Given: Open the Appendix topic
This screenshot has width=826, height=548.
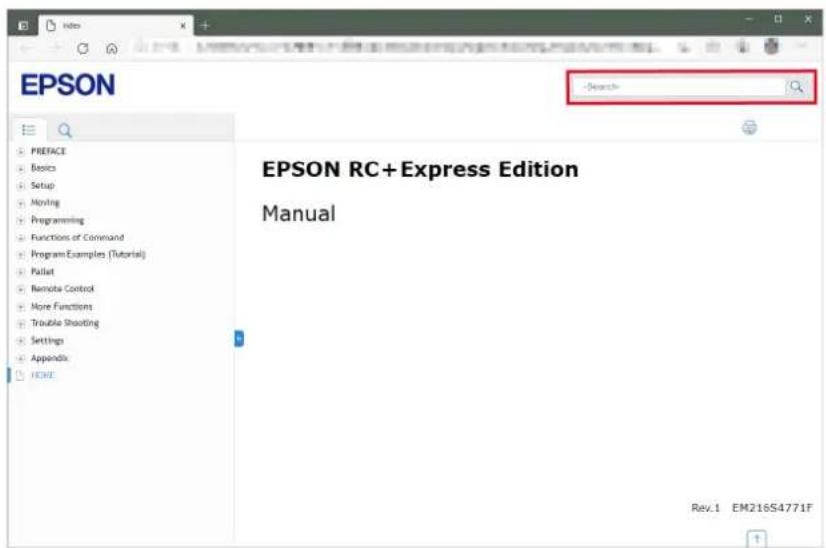Looking at the screenshot, I should 50,358.
